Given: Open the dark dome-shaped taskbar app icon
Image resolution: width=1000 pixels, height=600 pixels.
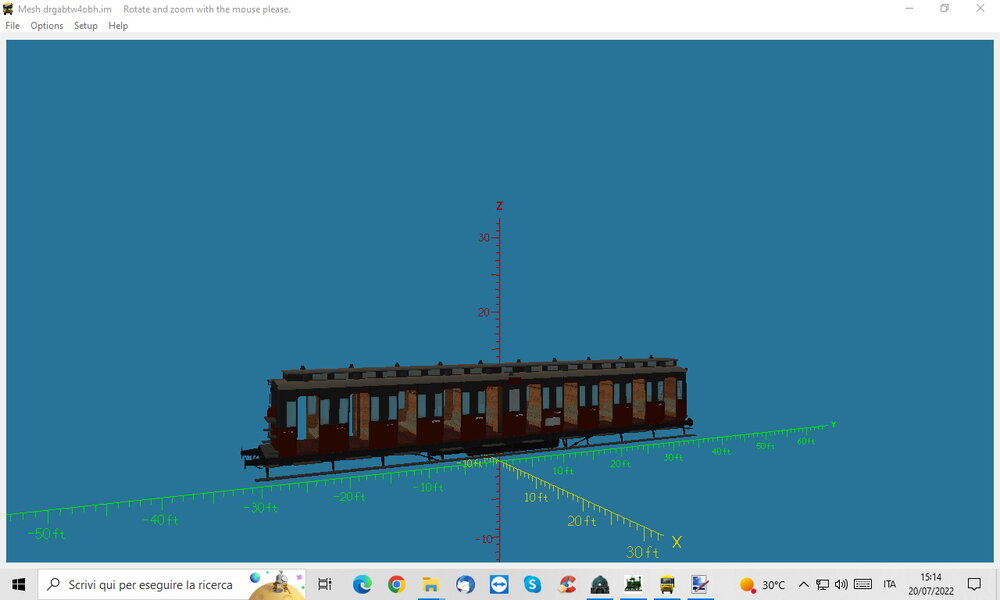Looking at the screenshot, I should [599, 584].
